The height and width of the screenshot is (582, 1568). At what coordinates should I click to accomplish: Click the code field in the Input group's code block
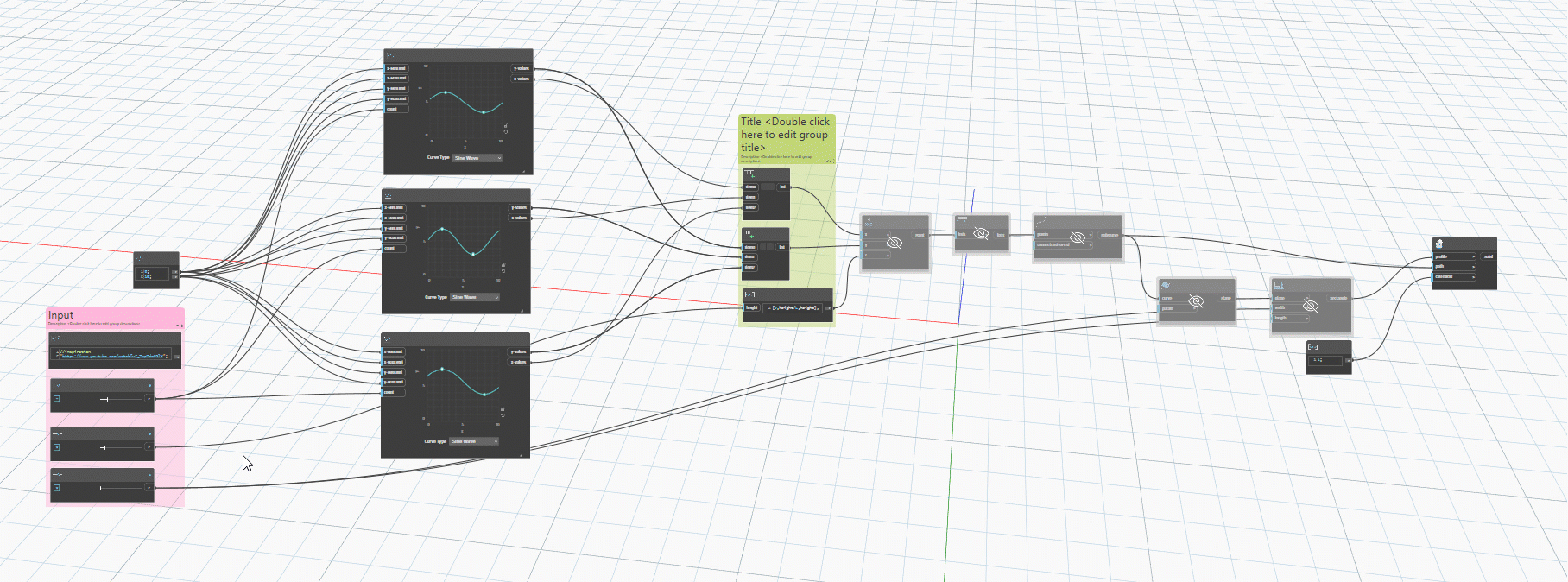point(112,354)
